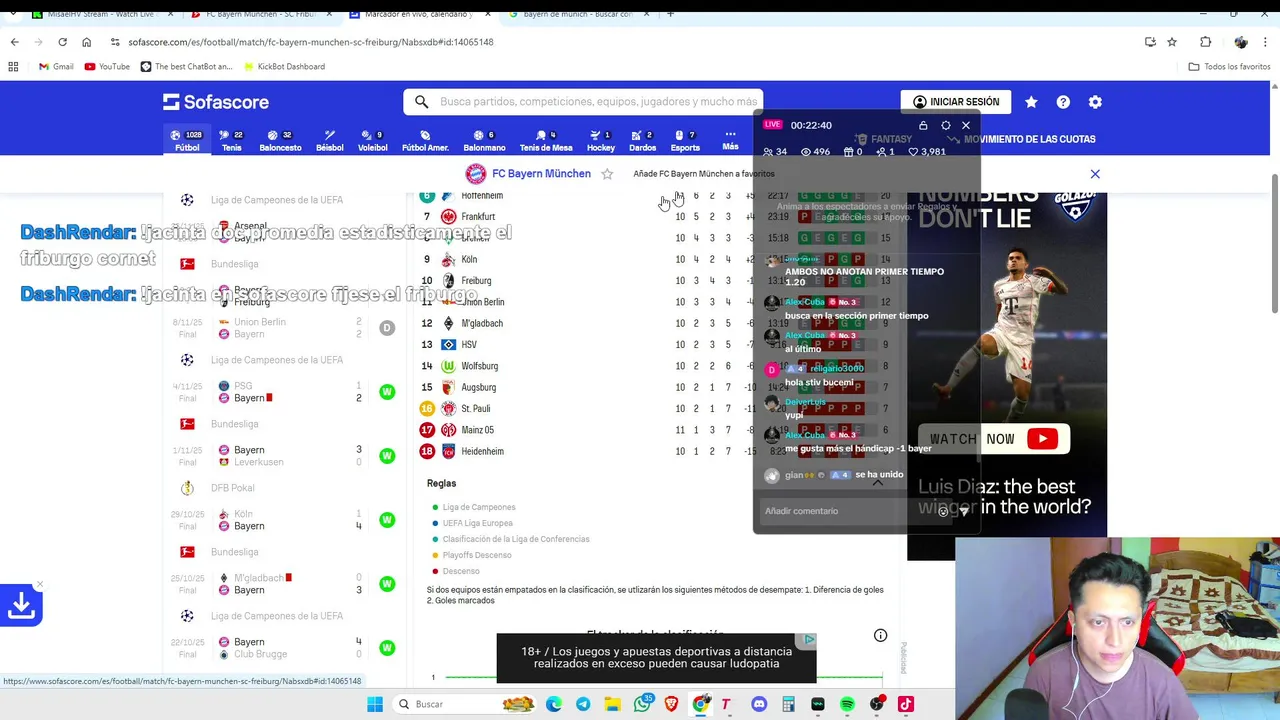The width and height of the screenshot is (1280, 720).
Task: Click WATCH NOW YouTube ad button
Action: (994, 439)
